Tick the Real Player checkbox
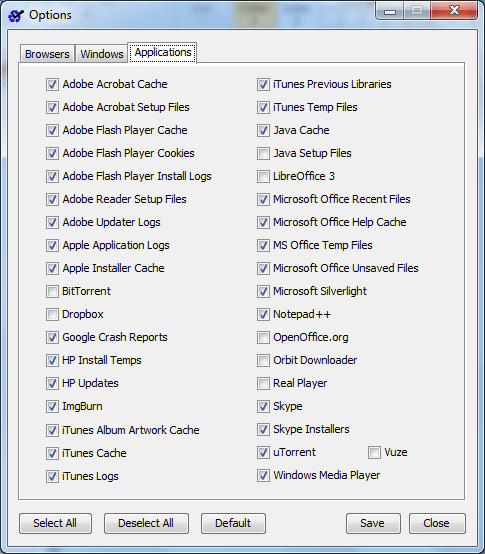Image resolution: width=485 pixels, height=554 pixels. (263, 384)
